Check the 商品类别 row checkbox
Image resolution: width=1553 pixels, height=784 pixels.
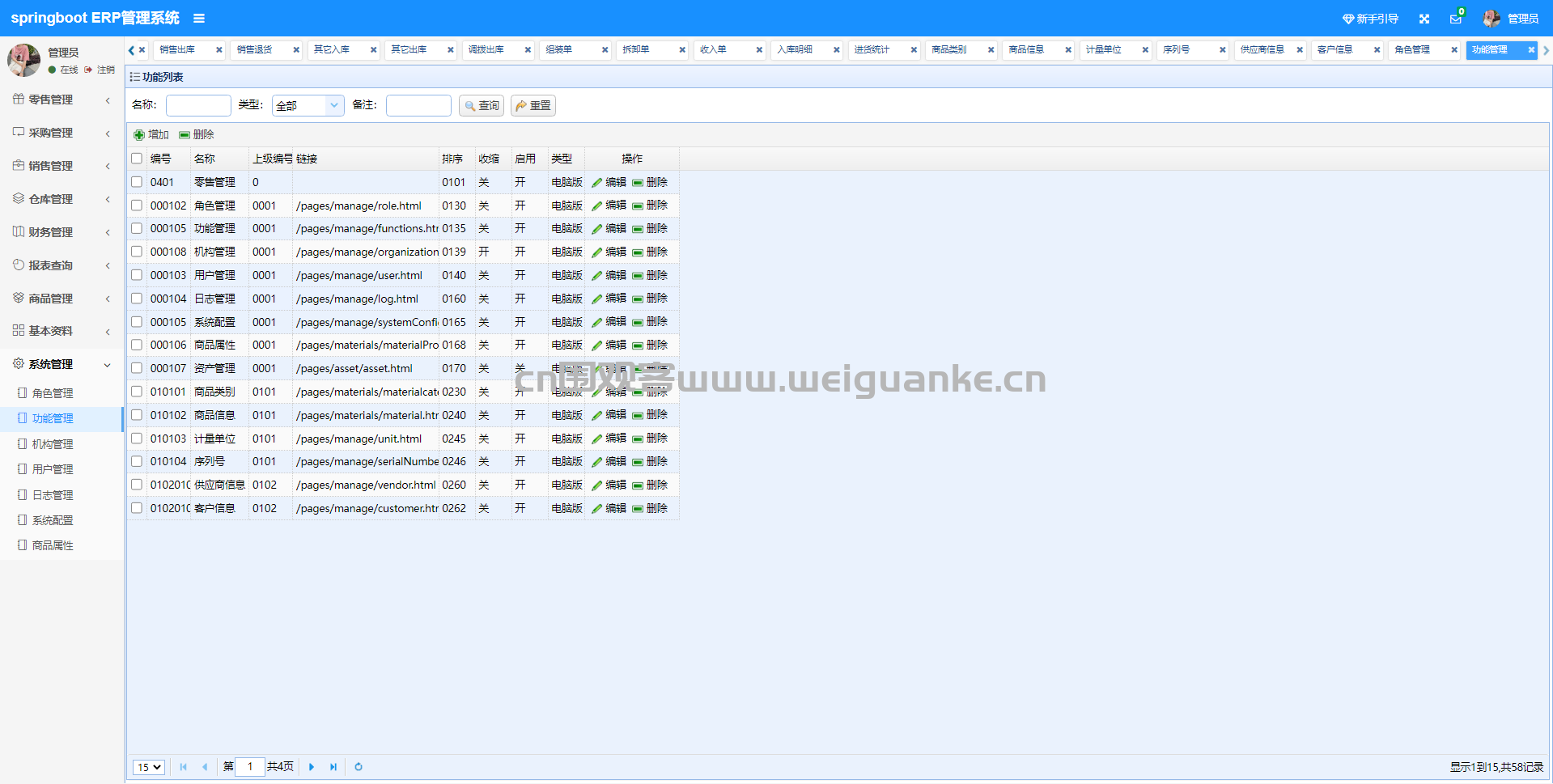137,392
